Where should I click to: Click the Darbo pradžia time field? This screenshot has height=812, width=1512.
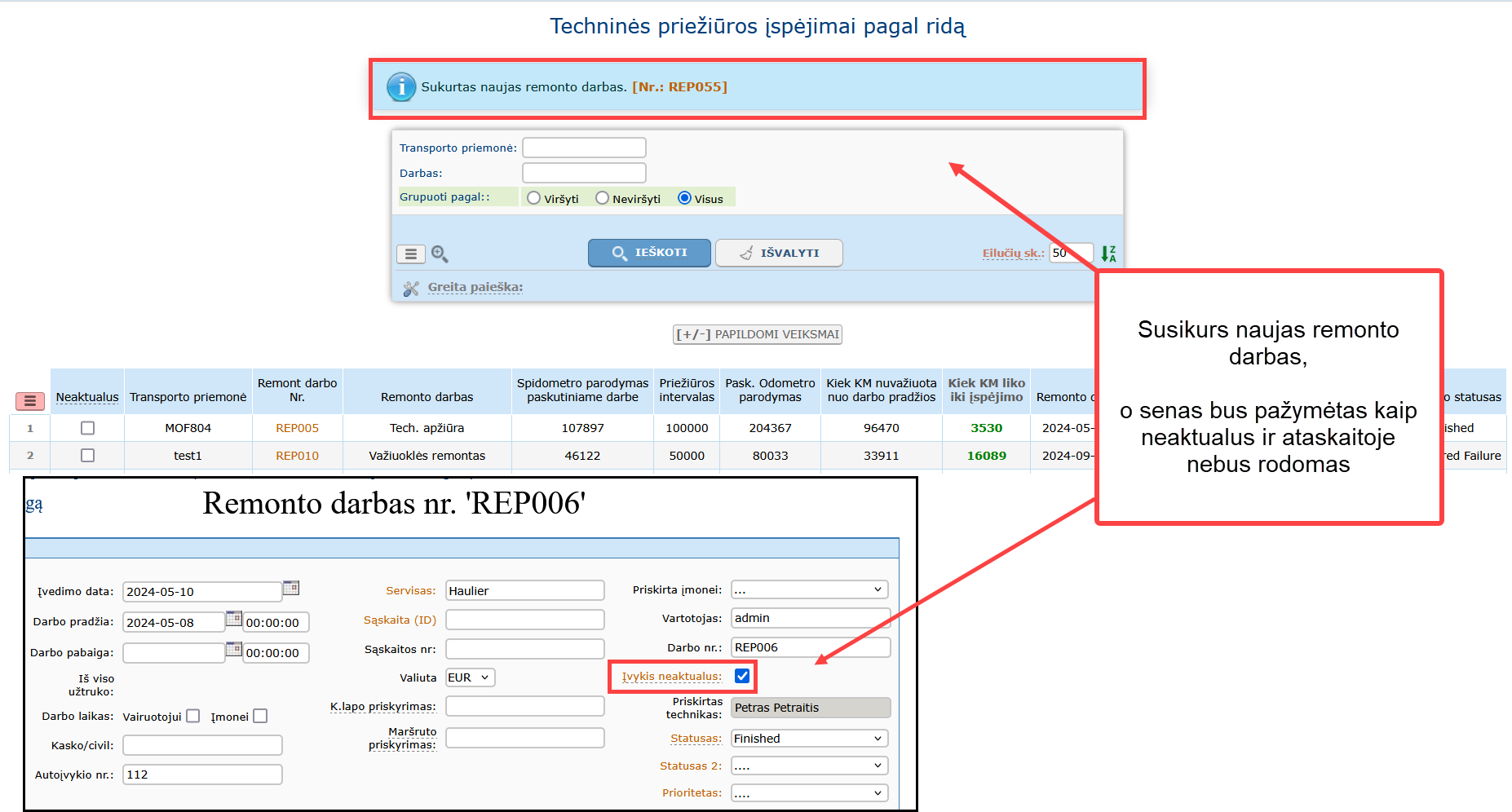pos(276,623)
